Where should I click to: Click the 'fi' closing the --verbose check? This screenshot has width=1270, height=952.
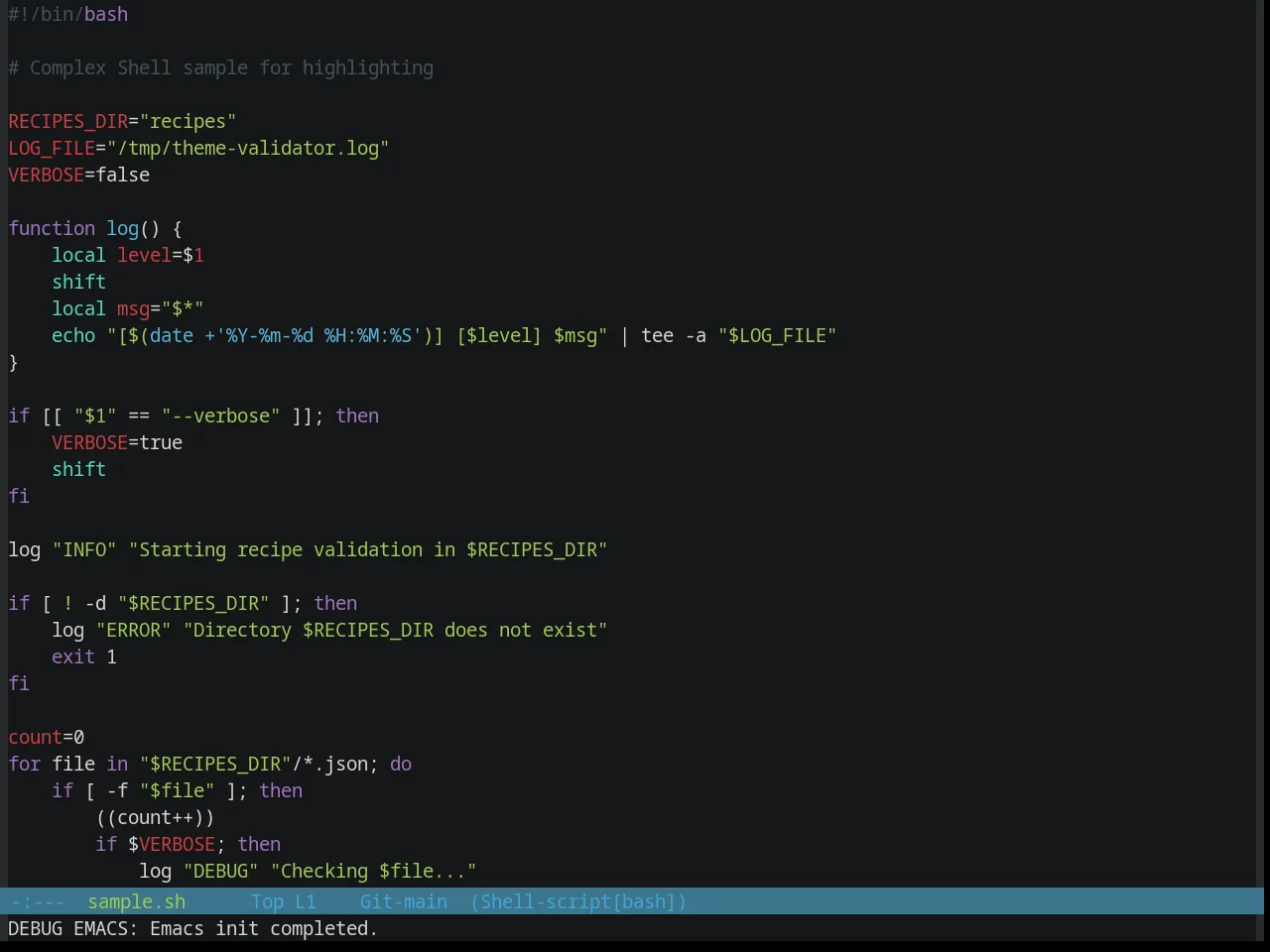pos(19,496)
